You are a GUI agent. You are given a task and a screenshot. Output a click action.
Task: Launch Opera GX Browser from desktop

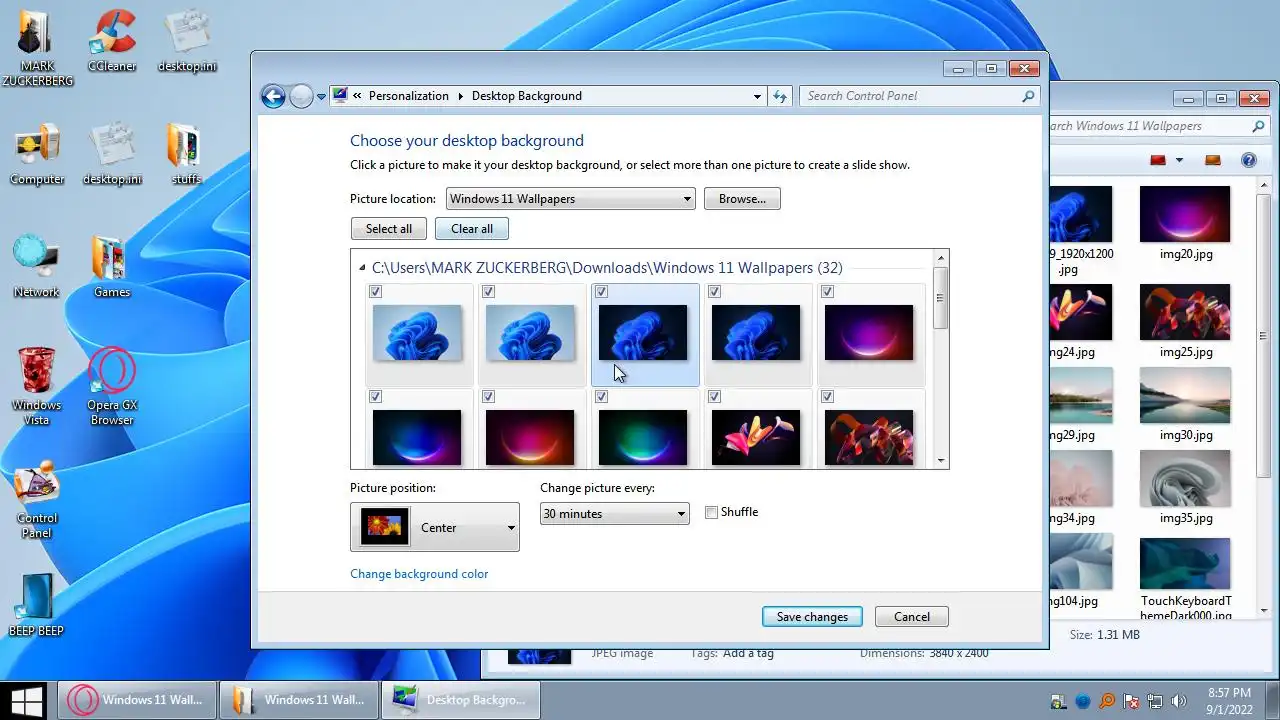pos(112,386)
